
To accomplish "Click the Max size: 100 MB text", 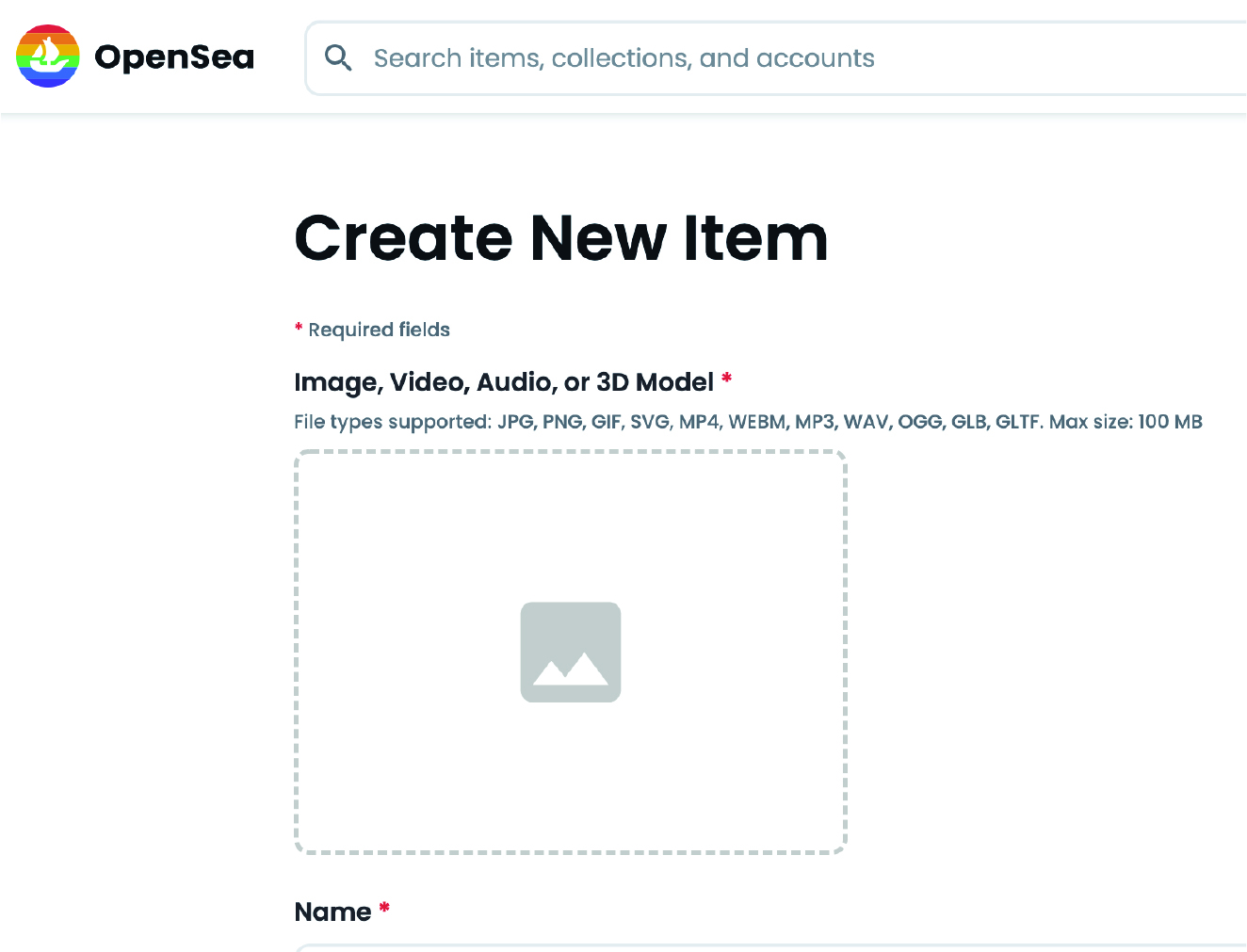I will pyautogui.click(x=1126, y=422).
